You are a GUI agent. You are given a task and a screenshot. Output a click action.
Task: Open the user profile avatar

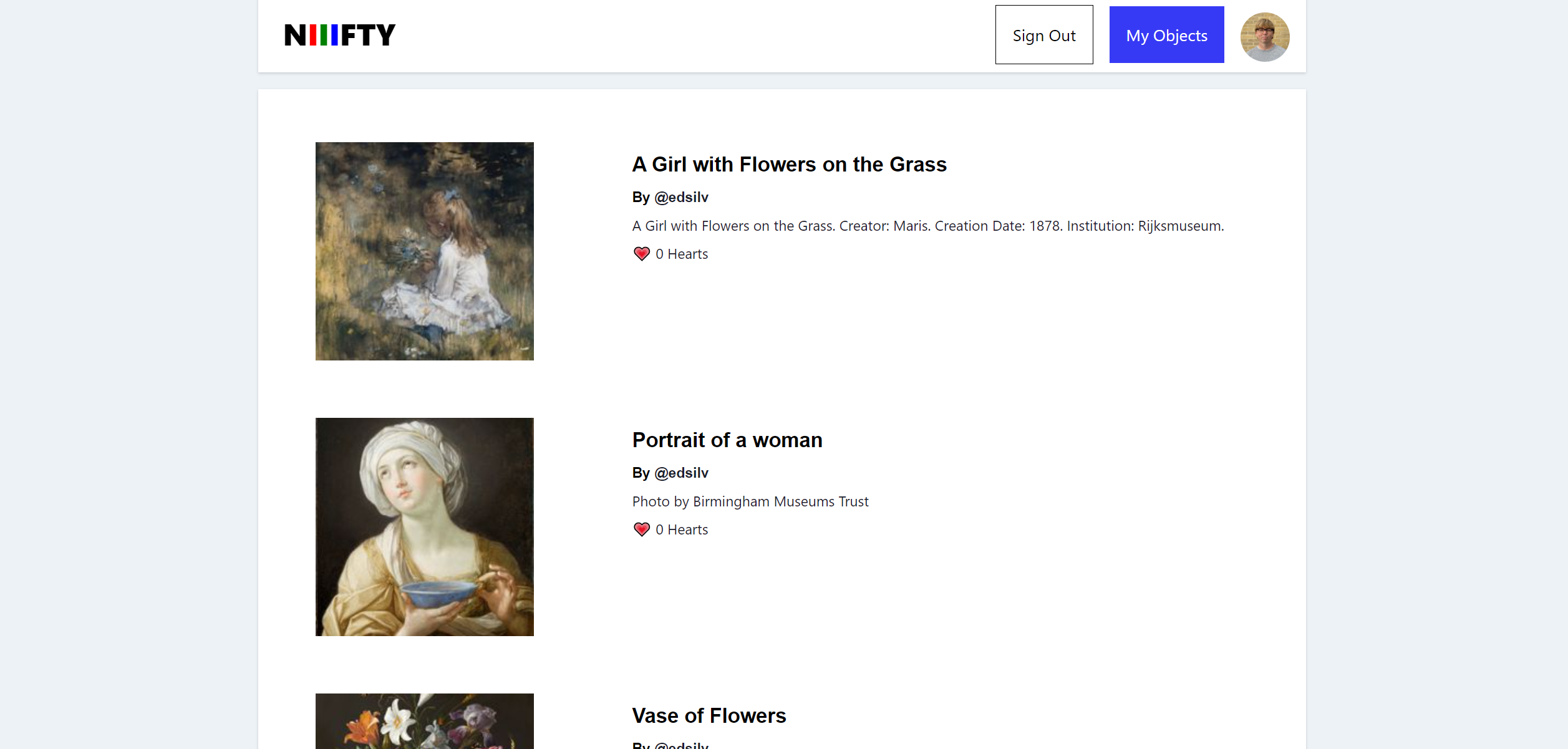[1265, 37]
